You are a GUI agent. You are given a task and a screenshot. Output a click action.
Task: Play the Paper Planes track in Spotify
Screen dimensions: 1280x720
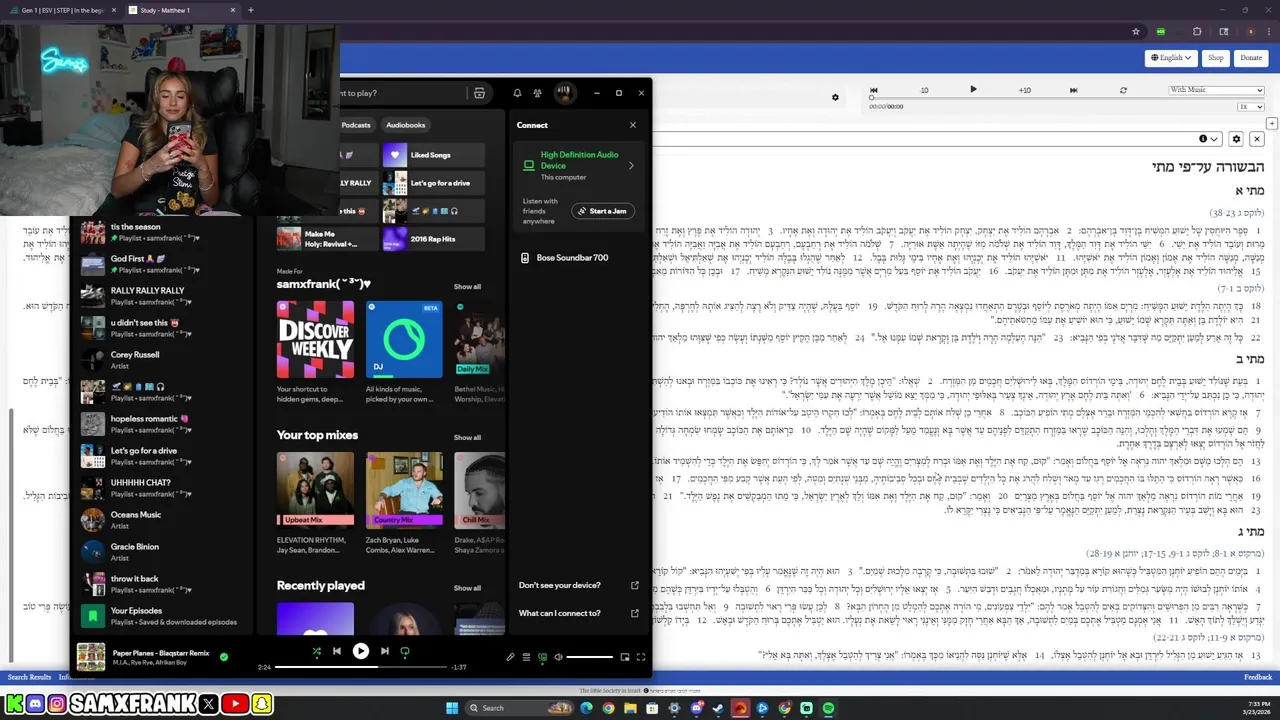(x=361, y=651)
